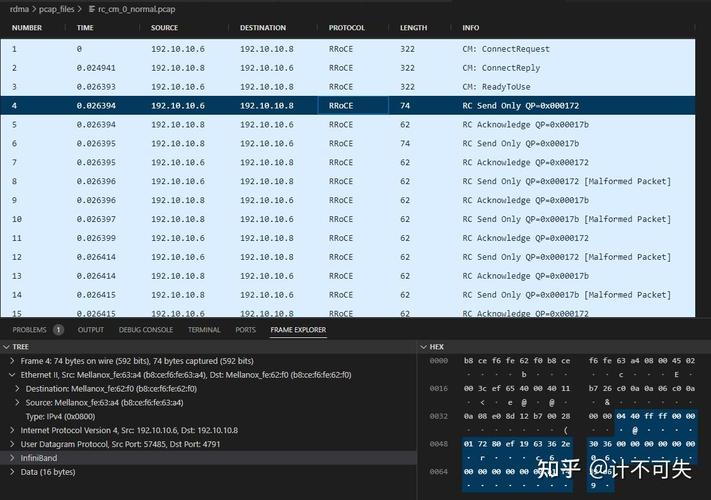Image resolution: width=711 pixels, height=500 pixels.
Task: Expand Internet Protocol Version 4 node
Action: coord(12,430)
